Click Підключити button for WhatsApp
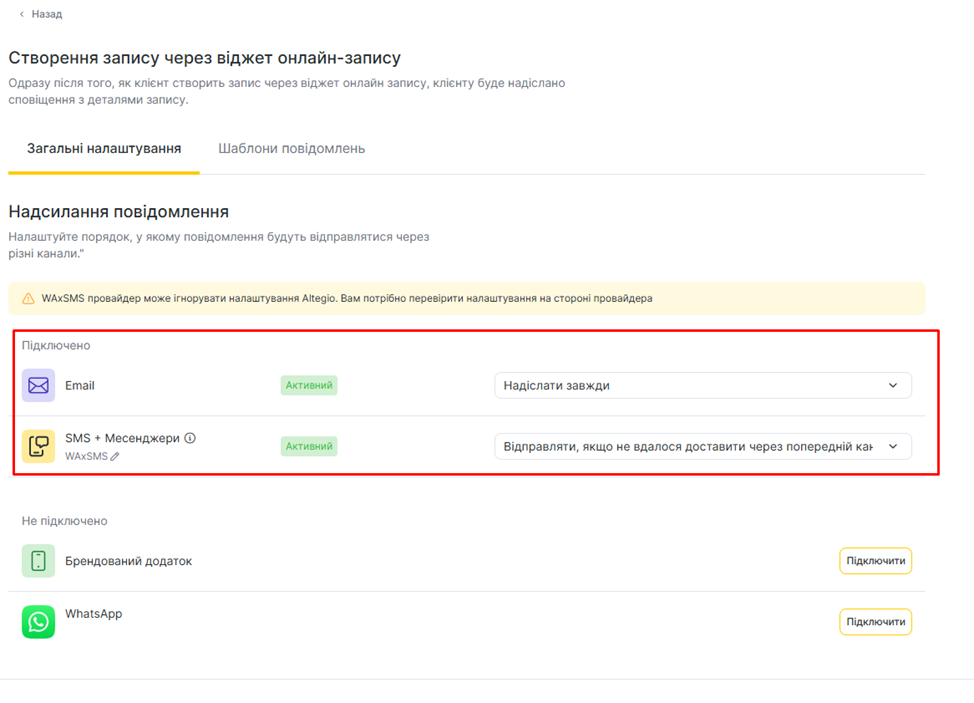 click(875, 622)
